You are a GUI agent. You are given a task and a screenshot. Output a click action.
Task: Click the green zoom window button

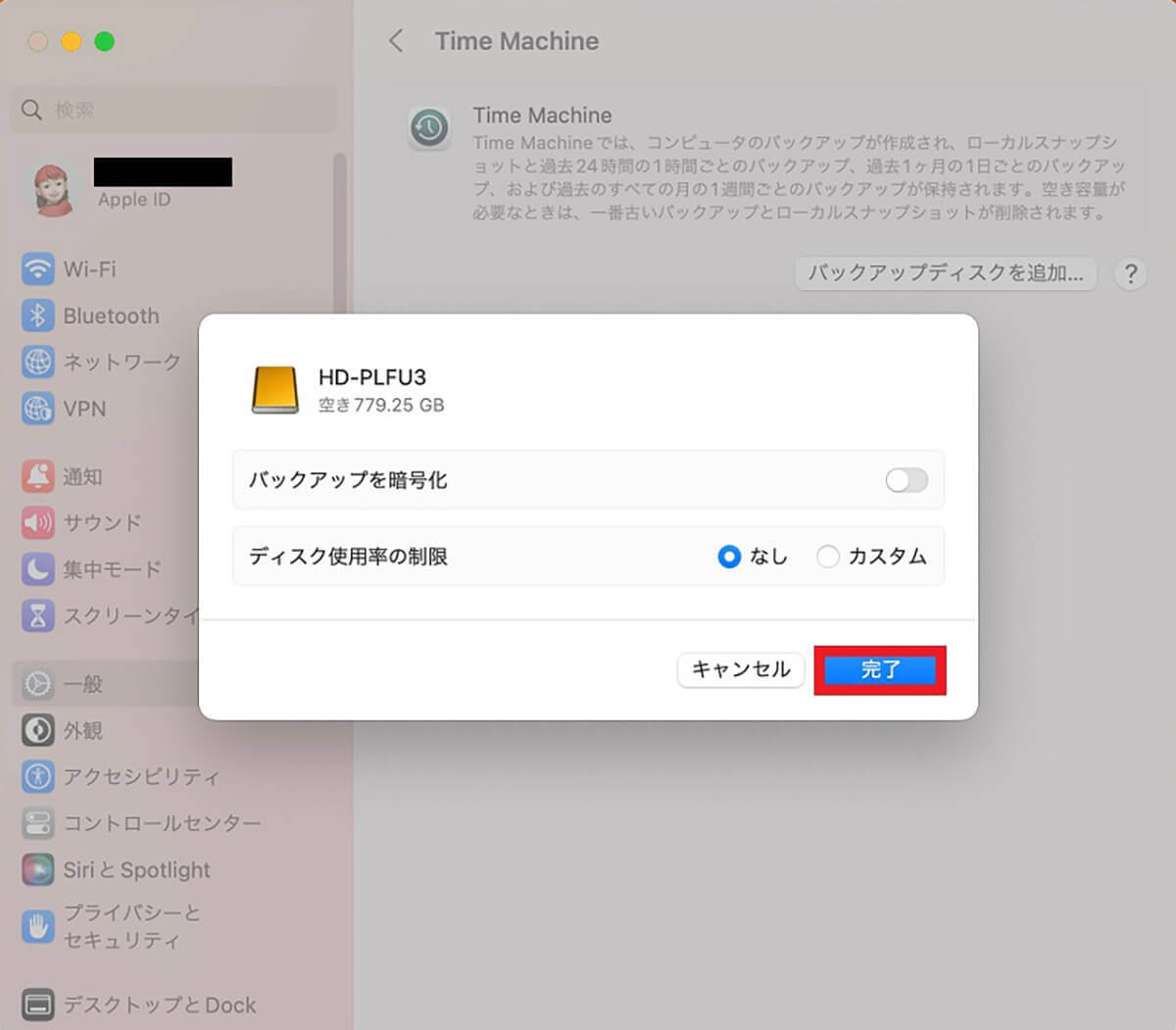(x=104, y=41)
